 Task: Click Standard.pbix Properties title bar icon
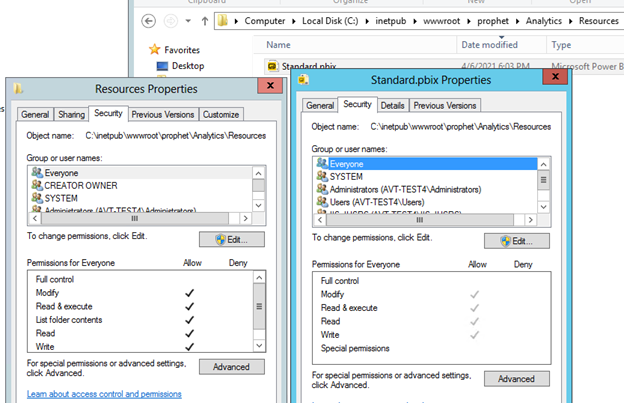(304, 80)
